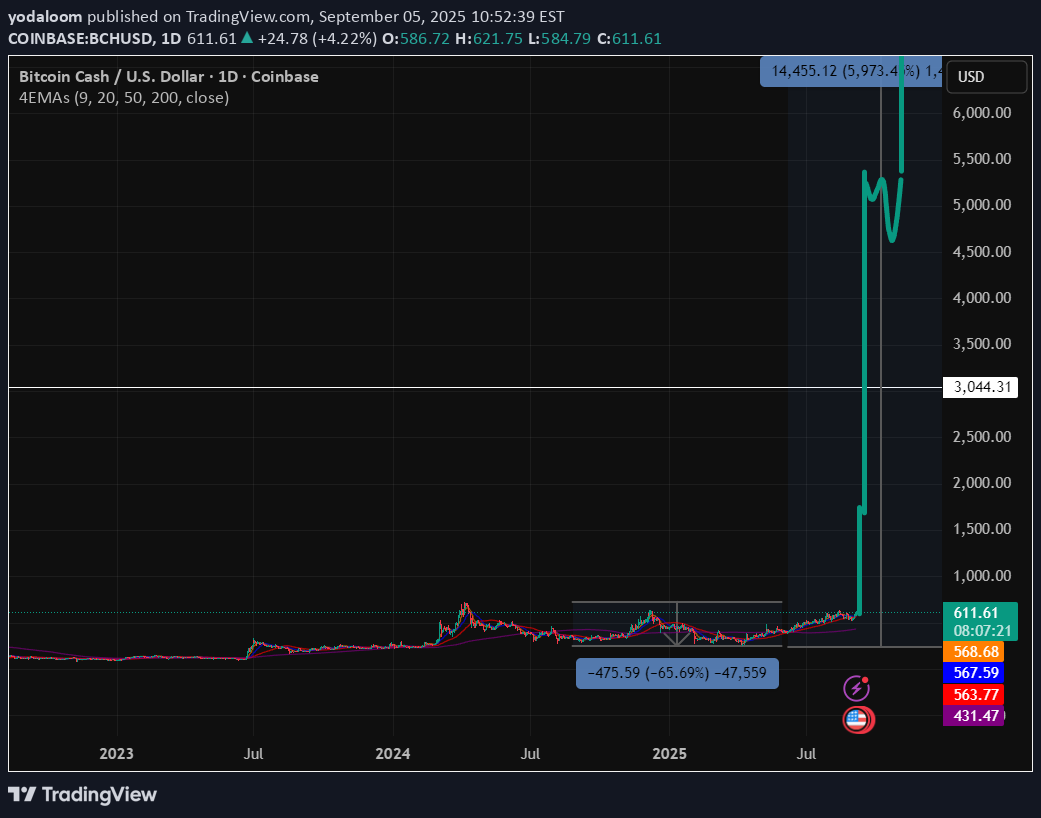Click the 2,000.00 price axis label

983,483
